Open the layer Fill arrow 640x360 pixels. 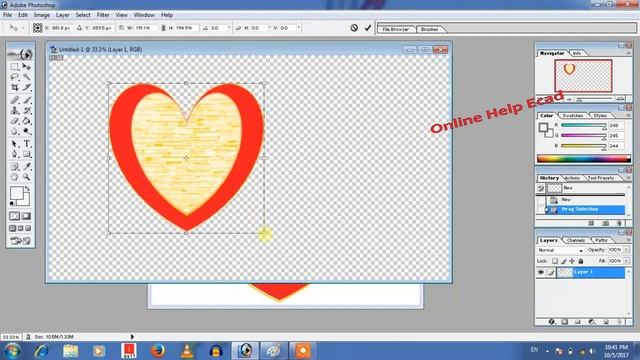[627, 260]
